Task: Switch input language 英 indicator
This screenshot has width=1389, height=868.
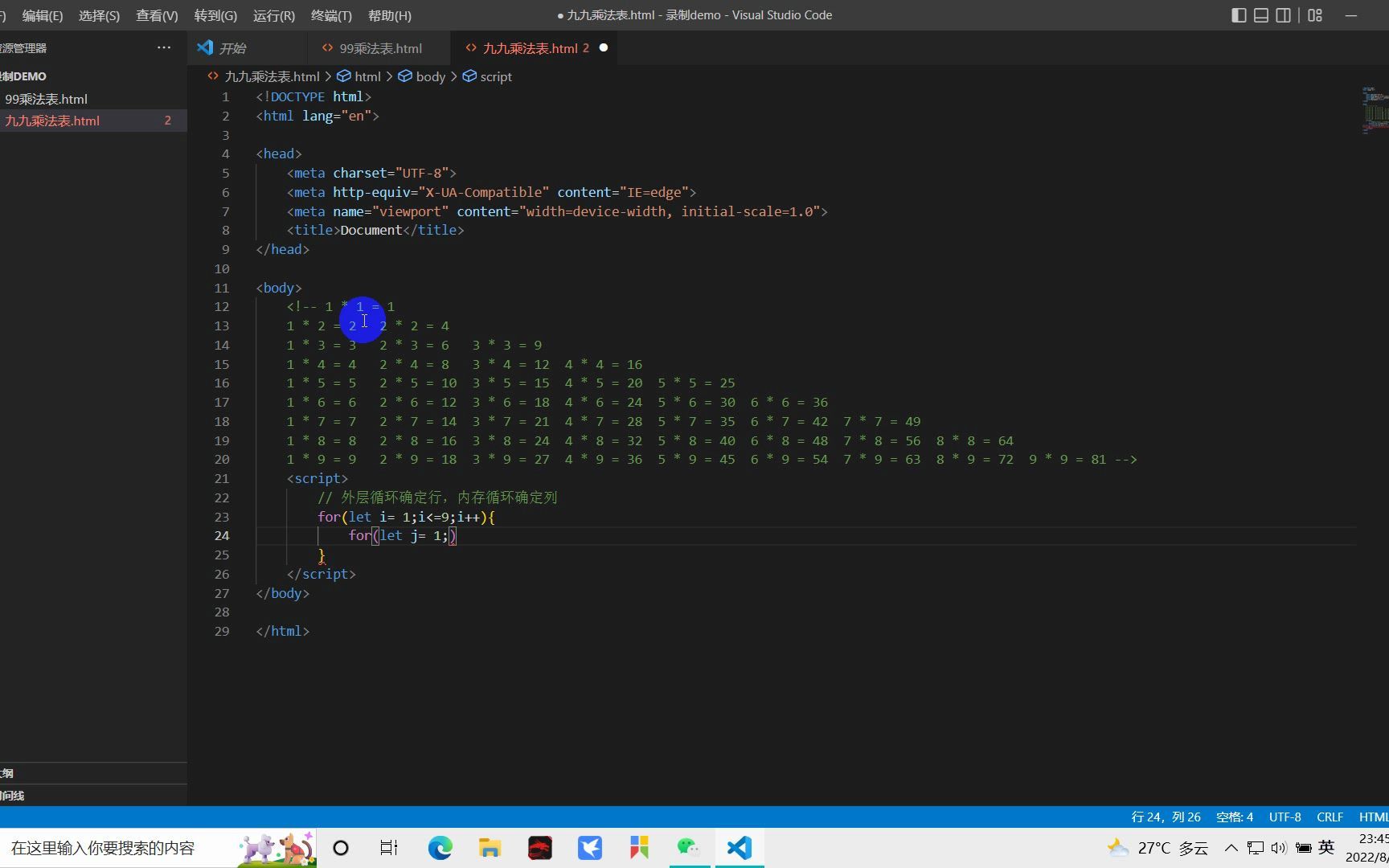Action: tap(1326, 847)
